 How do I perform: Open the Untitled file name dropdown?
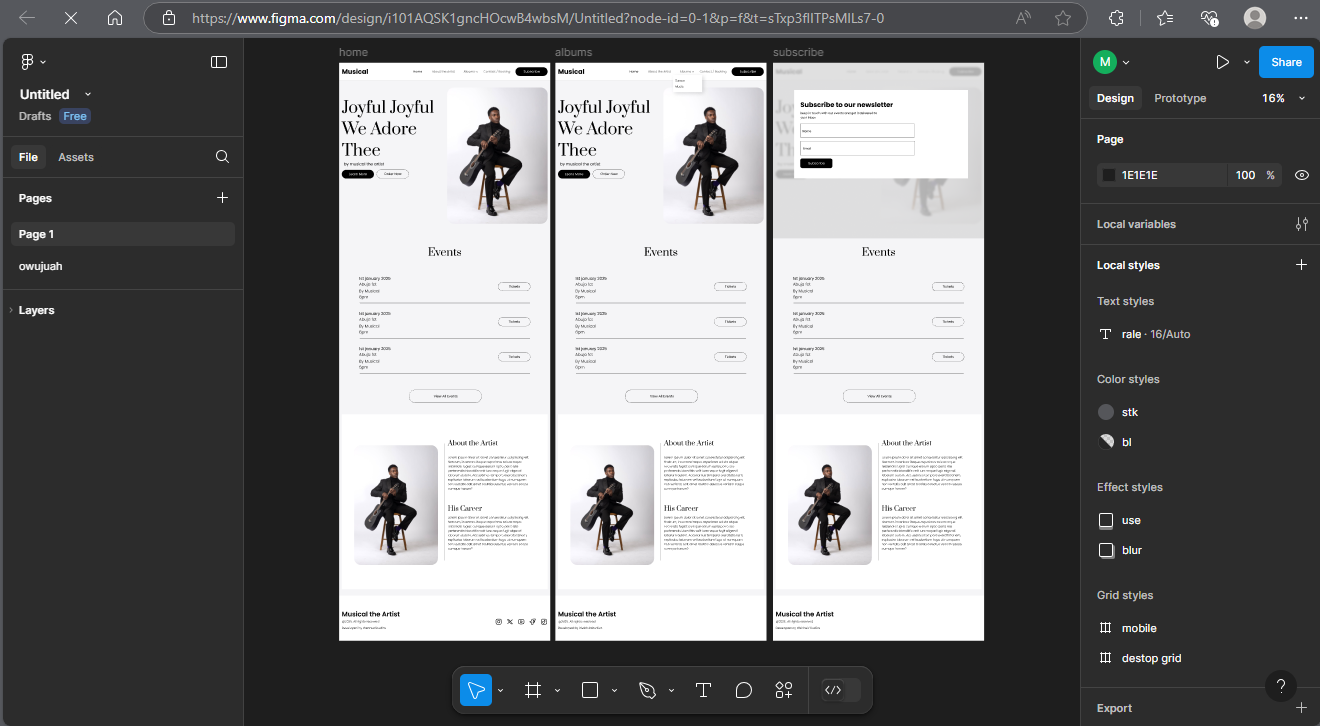point(88,94)
